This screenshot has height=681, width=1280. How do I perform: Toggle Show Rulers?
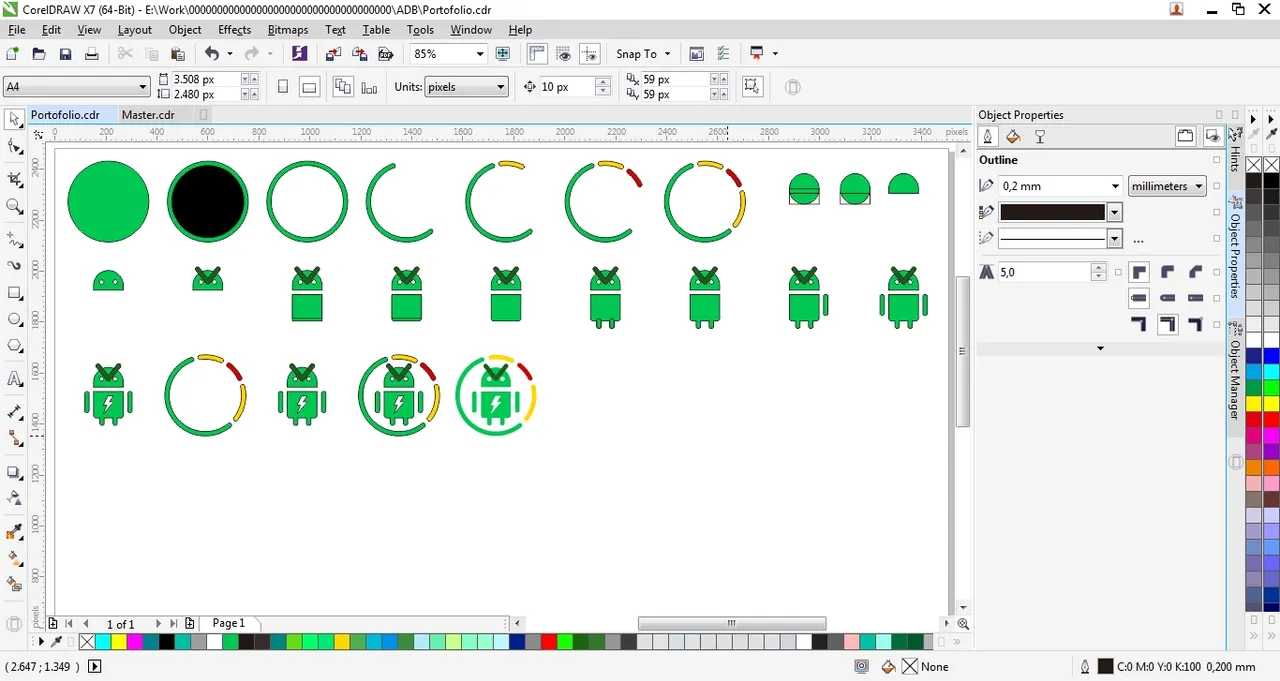(x=537, y=54)
